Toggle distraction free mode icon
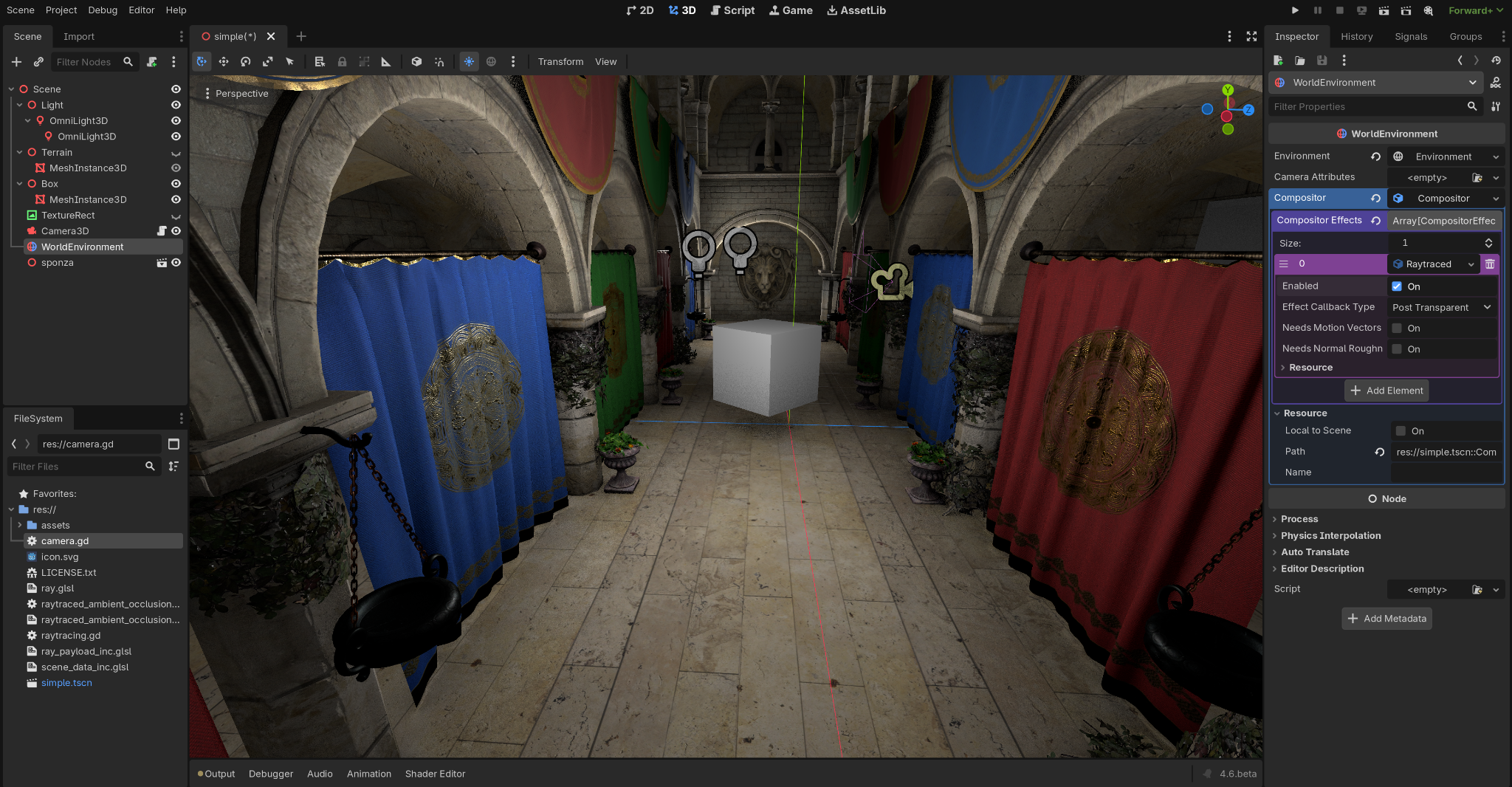Image resolution: width=1512 pixels, height=787 pixels. (x=1252, y=36)
